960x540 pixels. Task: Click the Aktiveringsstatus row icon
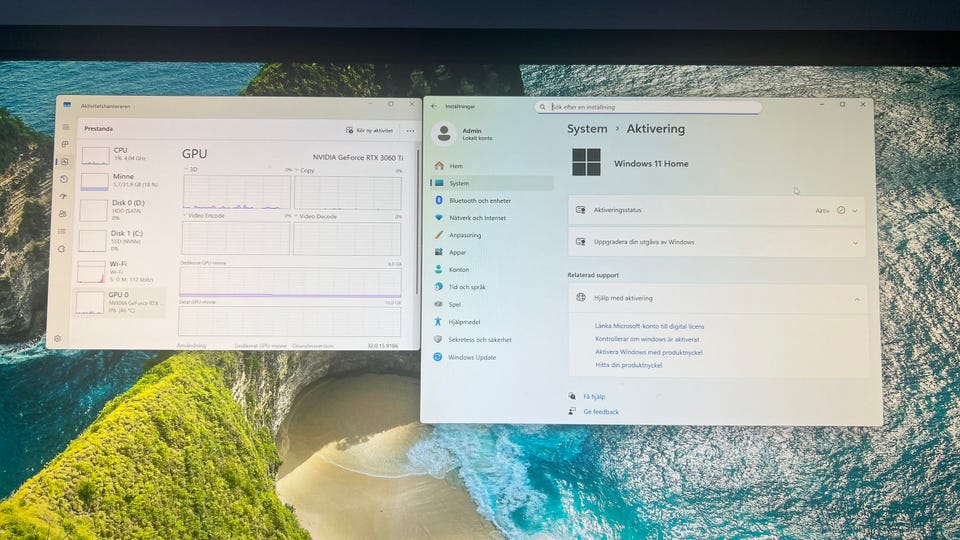point(580,210)
